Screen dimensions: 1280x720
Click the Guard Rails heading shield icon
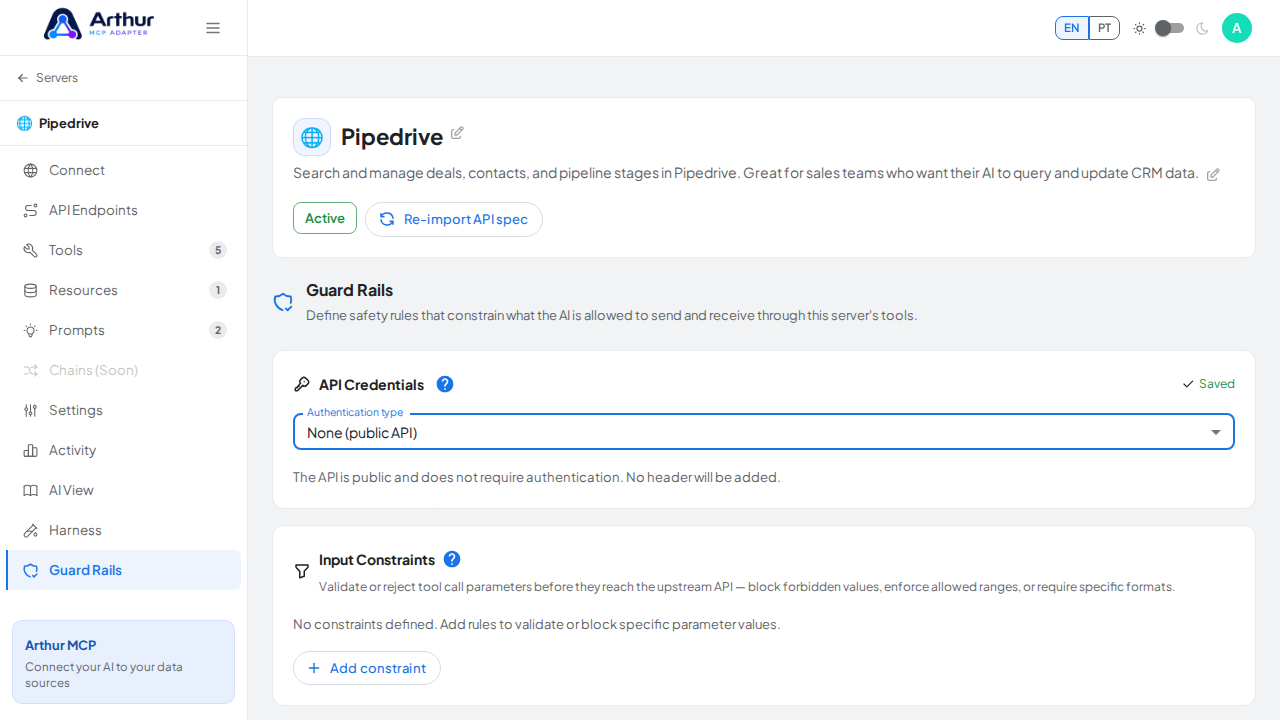[283, 302]
